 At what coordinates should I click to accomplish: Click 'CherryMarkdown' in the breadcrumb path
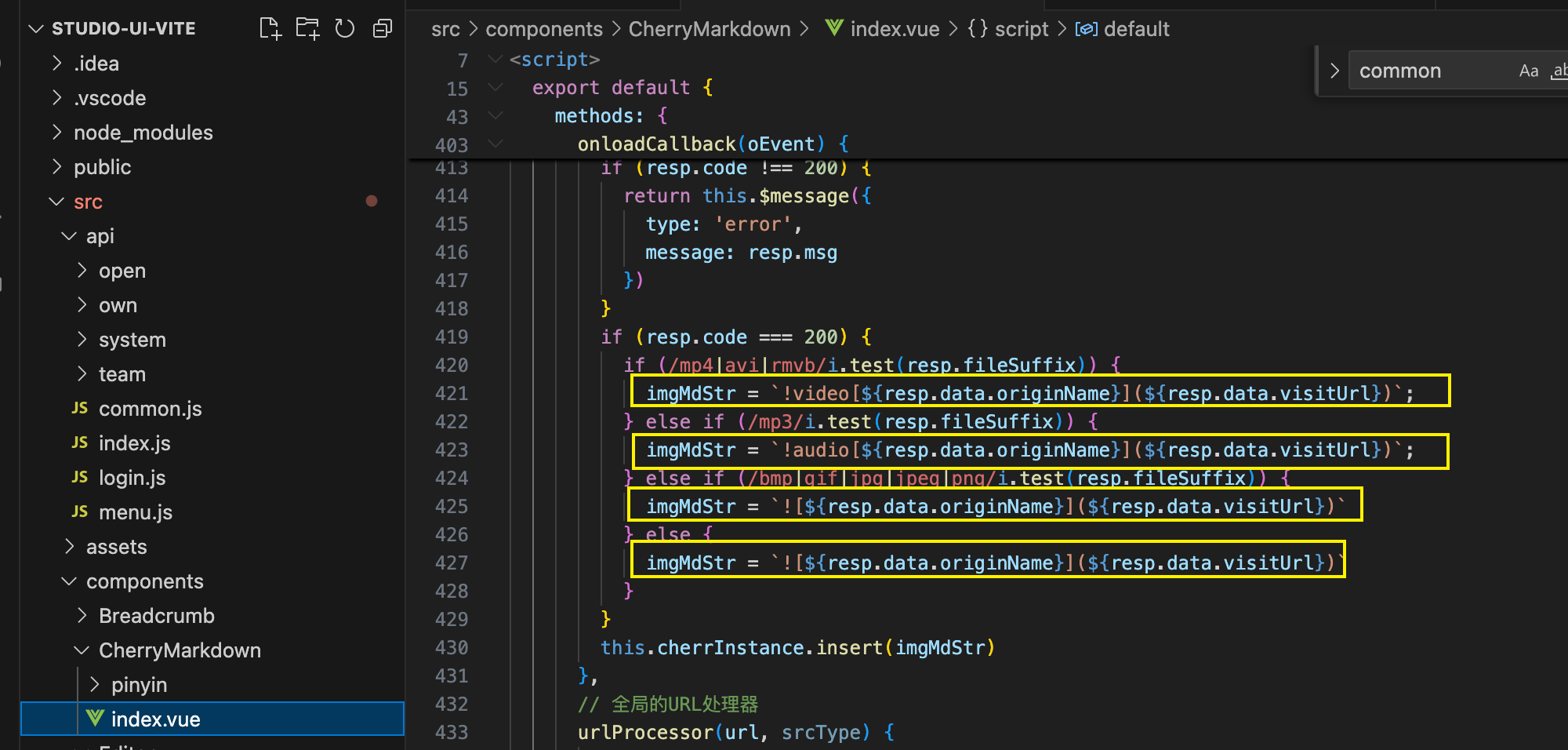pos(710,29)
